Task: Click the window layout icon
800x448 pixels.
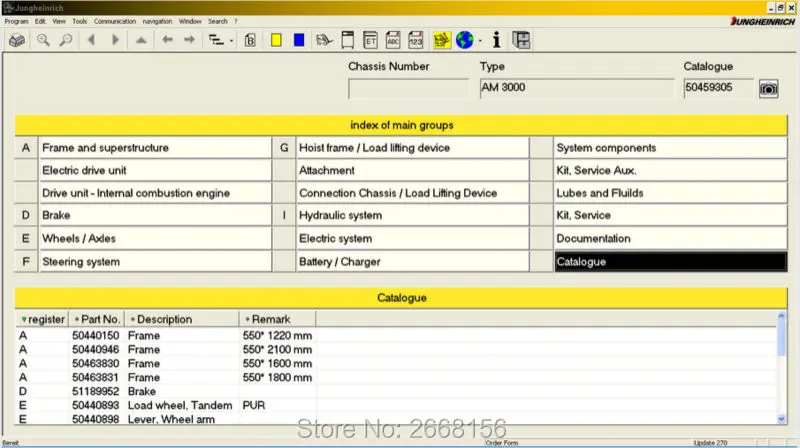Action: click(x=521, y=40)
